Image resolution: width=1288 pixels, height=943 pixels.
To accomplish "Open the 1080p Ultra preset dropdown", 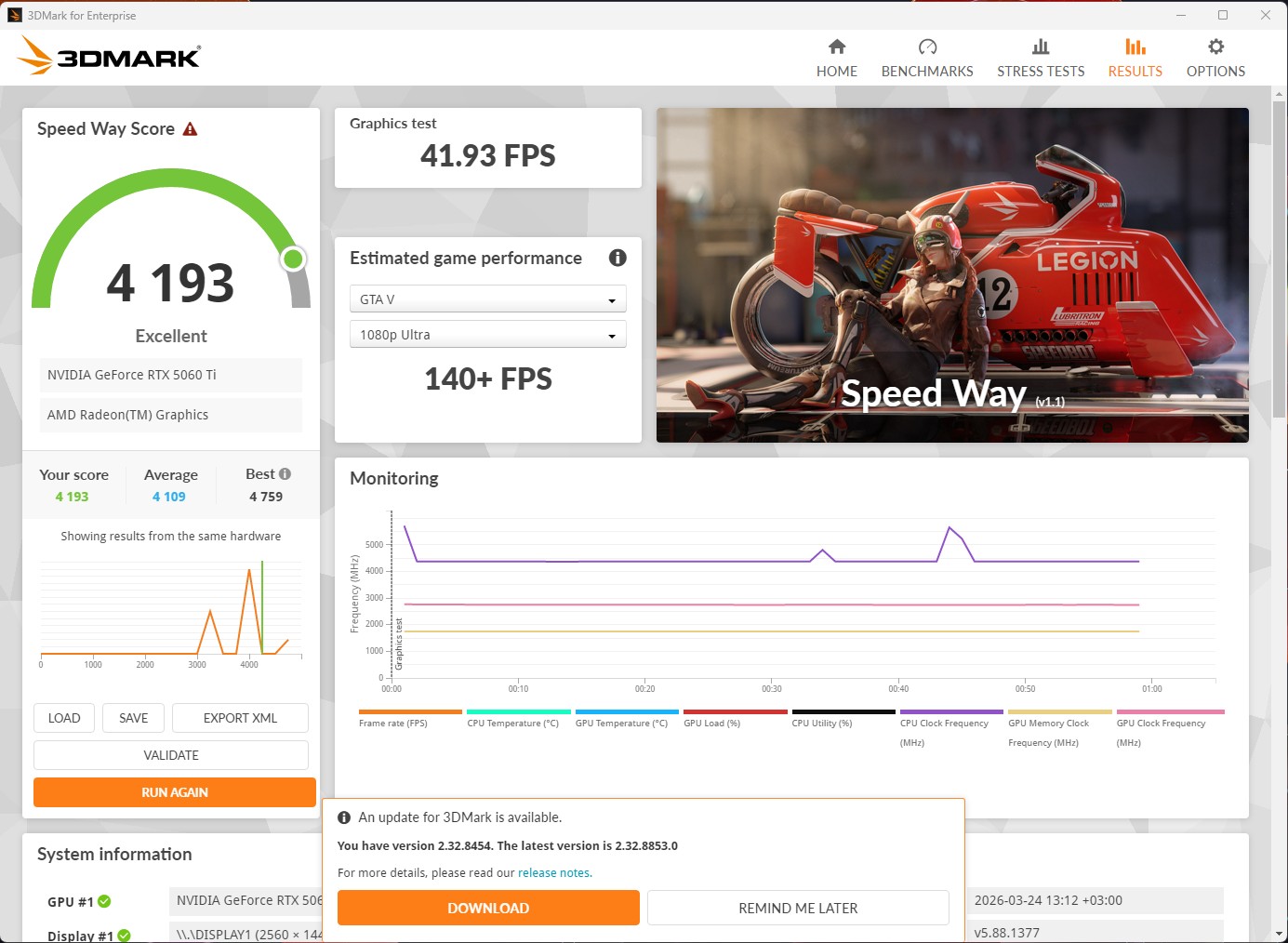I will pyautogui.click(x=488, y=335).
